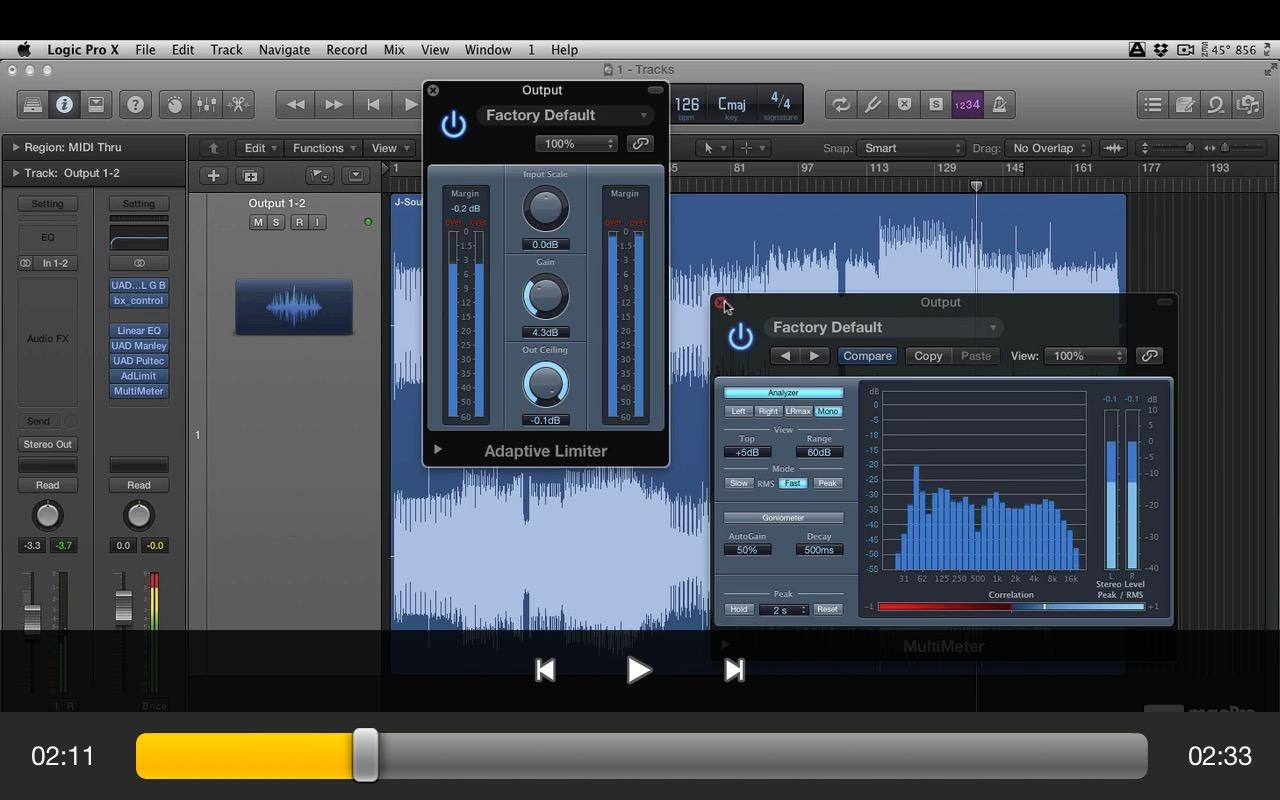Open the Navigate menu
Viewport: 1280px width, 800px height.
click(x=284, y=49)
